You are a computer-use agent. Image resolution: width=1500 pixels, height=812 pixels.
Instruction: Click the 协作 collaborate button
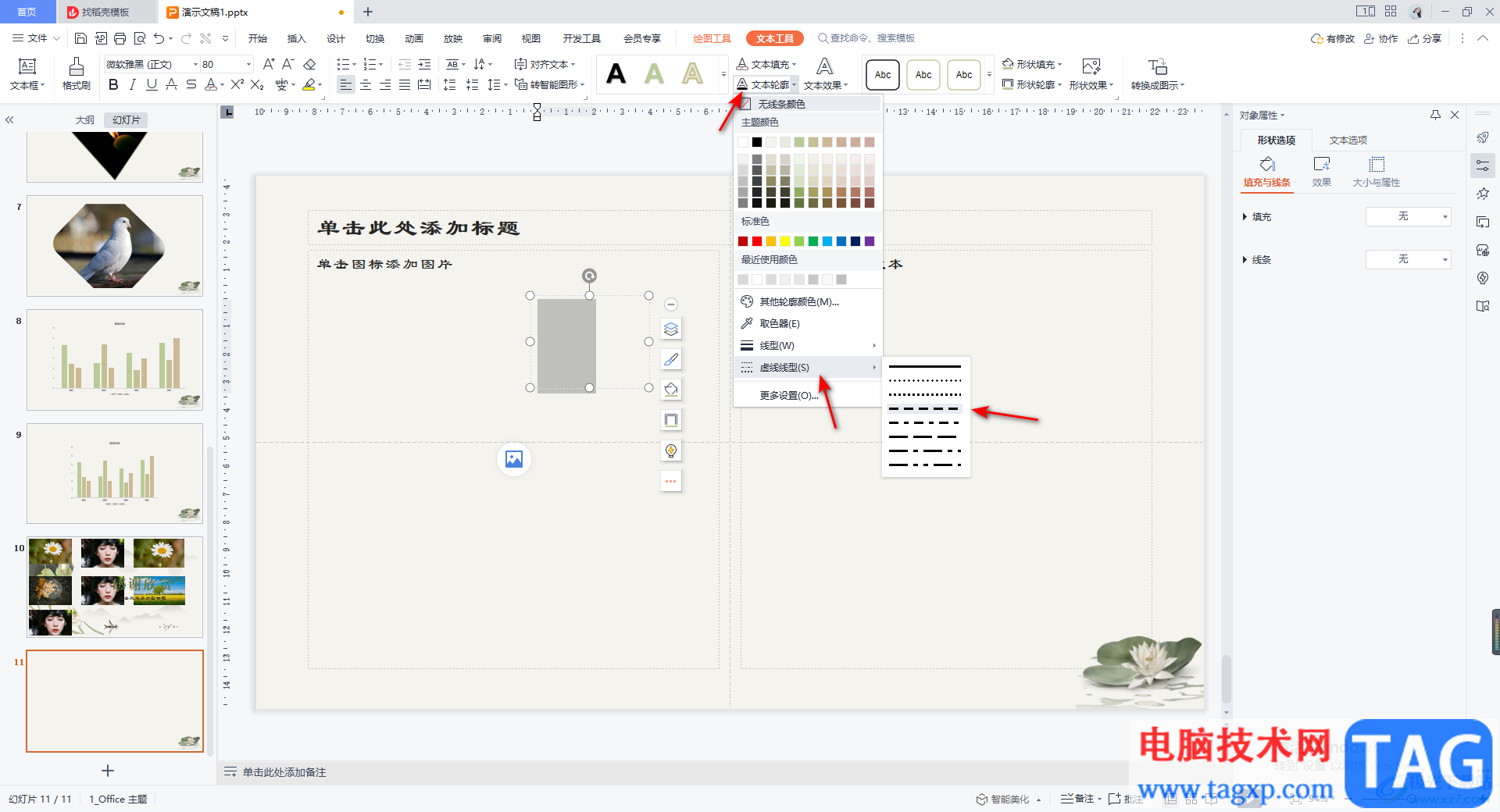[1381, 38]
